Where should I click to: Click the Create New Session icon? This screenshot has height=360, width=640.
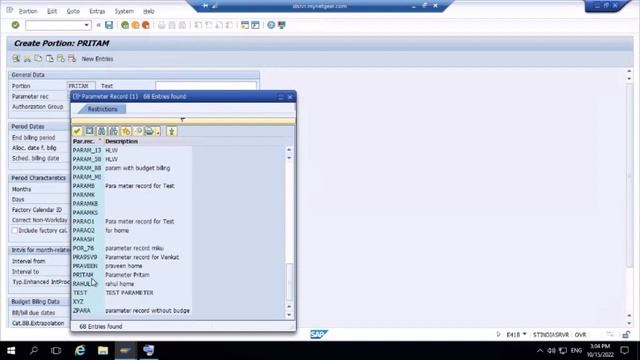coord(245,25)
